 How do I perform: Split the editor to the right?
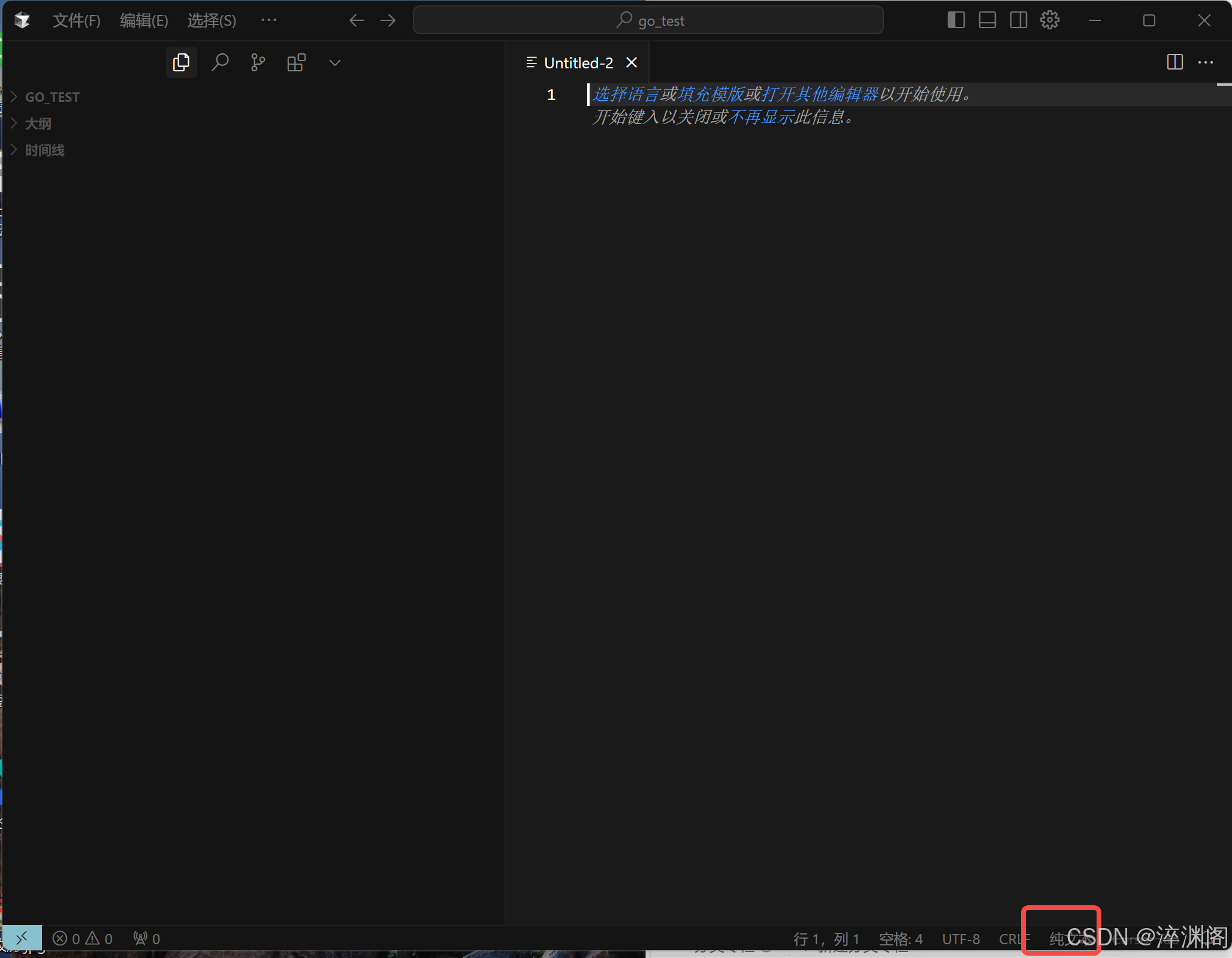pos(1174,62)
